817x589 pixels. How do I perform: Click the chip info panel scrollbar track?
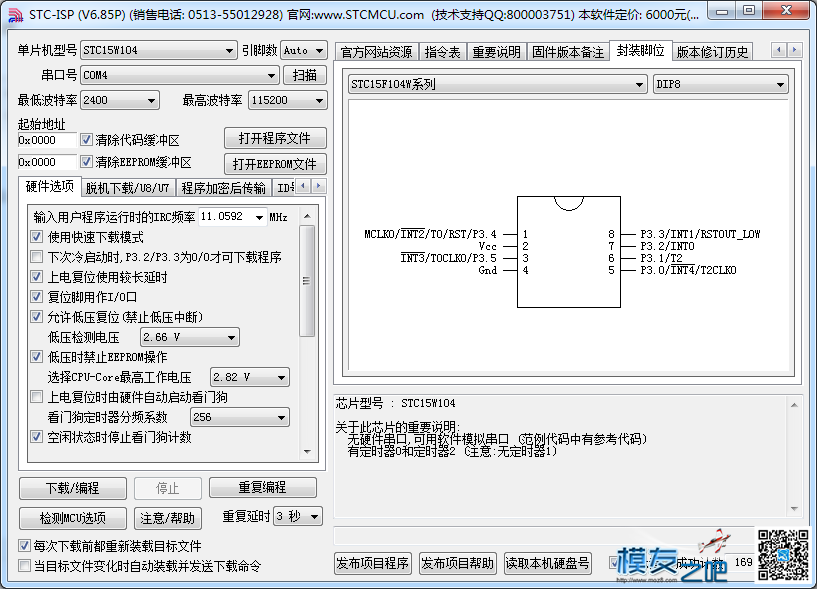[794, 457]
